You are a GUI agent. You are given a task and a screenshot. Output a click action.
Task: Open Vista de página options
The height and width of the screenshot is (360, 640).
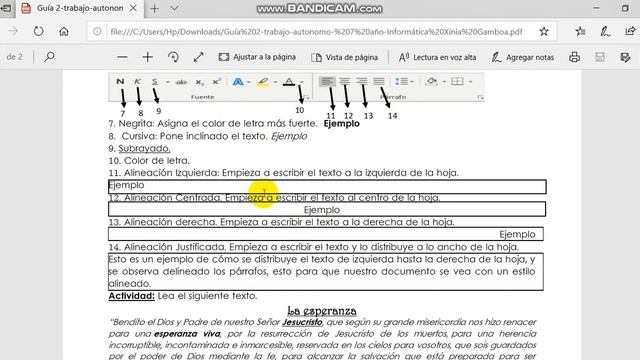pos(344,57)
